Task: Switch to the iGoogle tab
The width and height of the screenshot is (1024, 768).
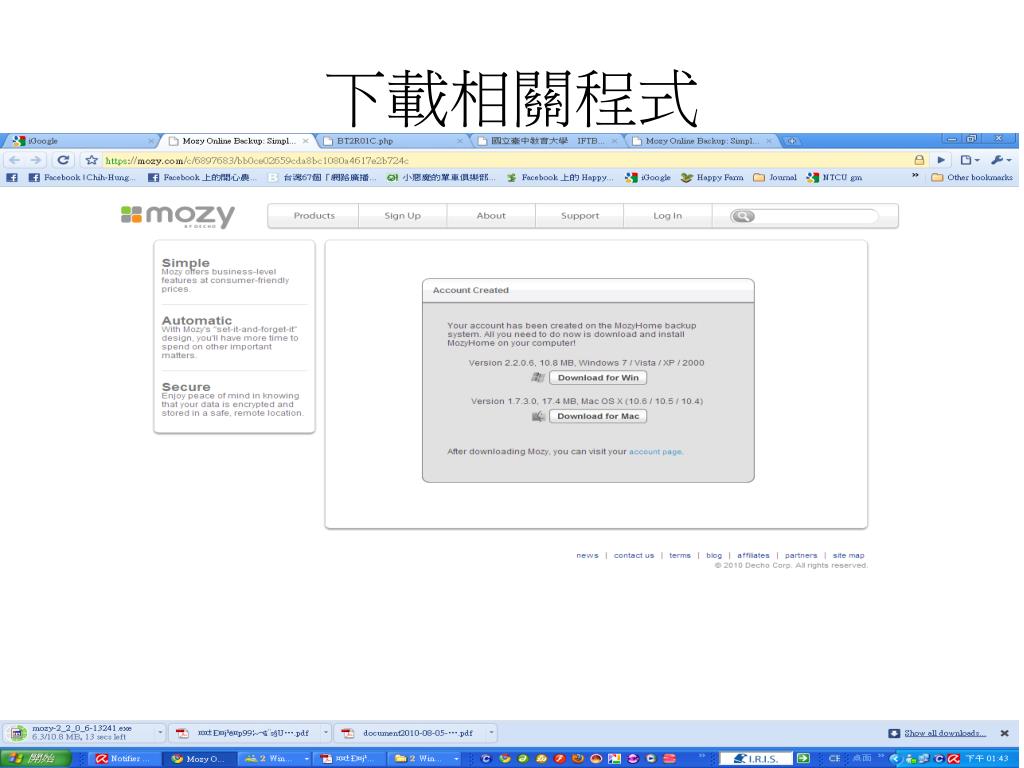Action: pos(82,141)
